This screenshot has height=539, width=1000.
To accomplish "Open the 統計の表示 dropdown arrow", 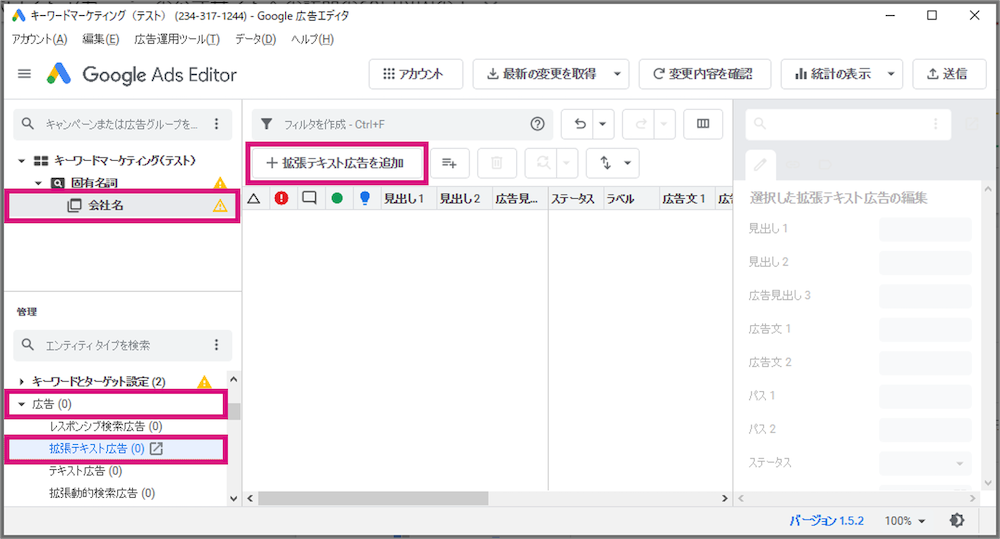I will 891,74.
